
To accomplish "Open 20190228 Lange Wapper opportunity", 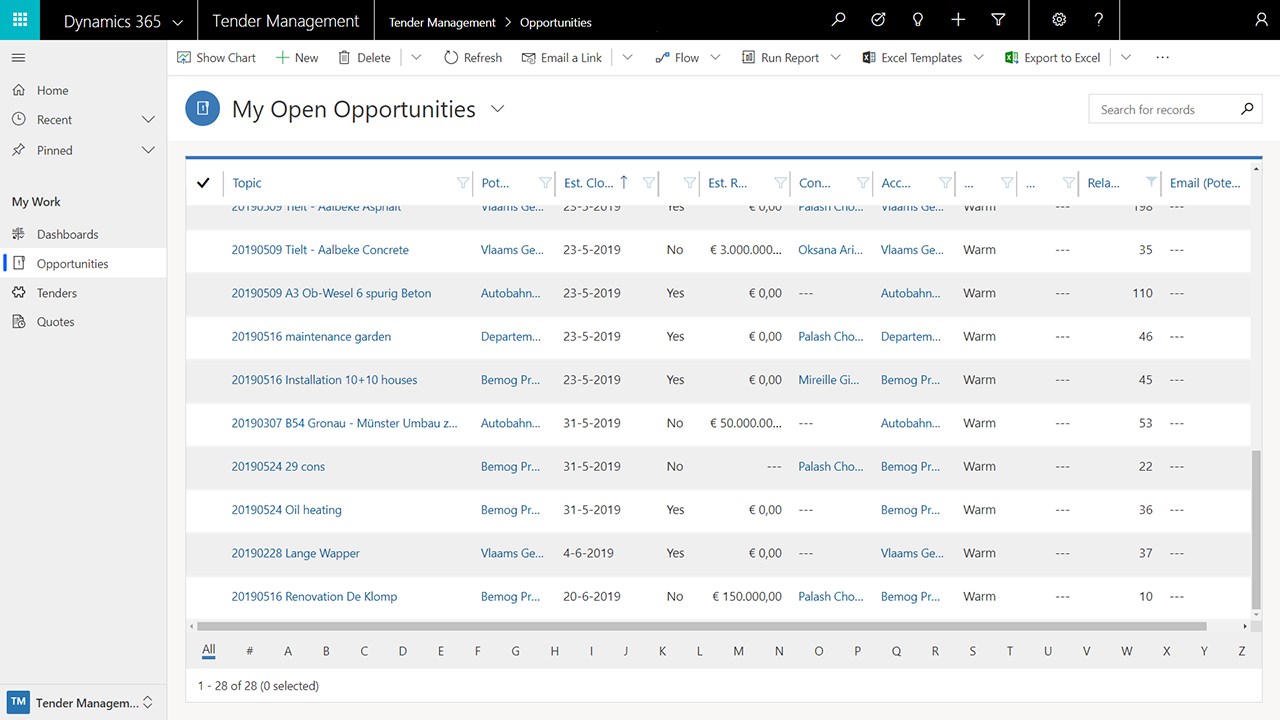I will tap(295, 553).
